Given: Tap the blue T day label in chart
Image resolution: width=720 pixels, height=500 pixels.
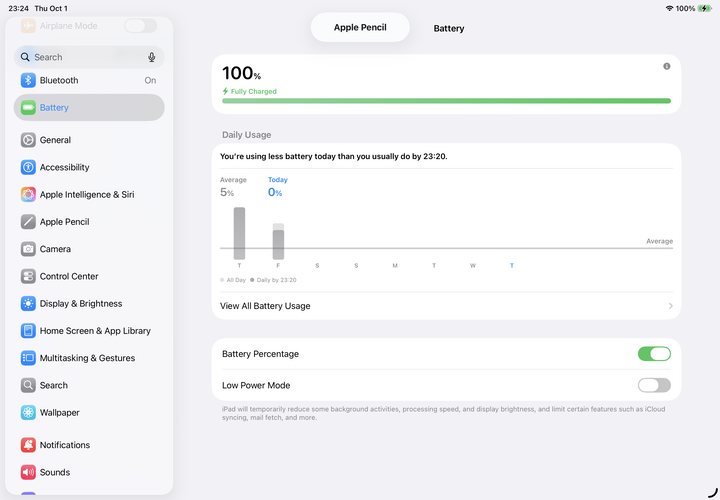Looking at the screenshot, I should 512,265.
